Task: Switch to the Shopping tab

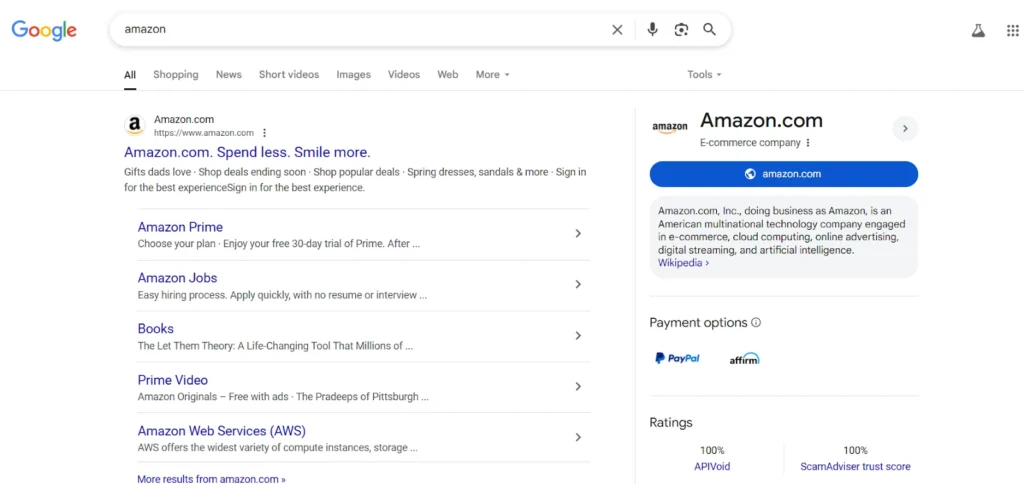Action: pos(176,75)
